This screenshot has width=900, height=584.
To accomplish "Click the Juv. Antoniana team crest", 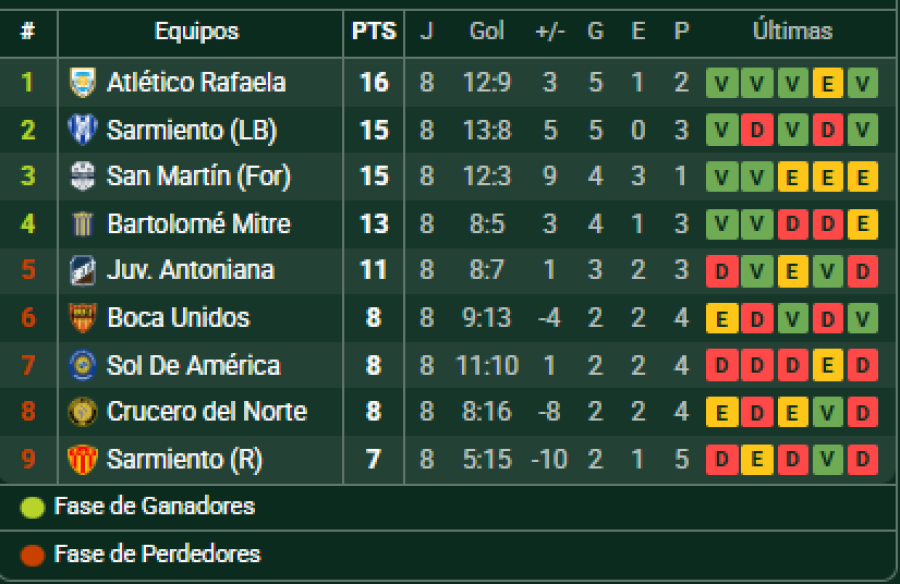I will point(82,271).
